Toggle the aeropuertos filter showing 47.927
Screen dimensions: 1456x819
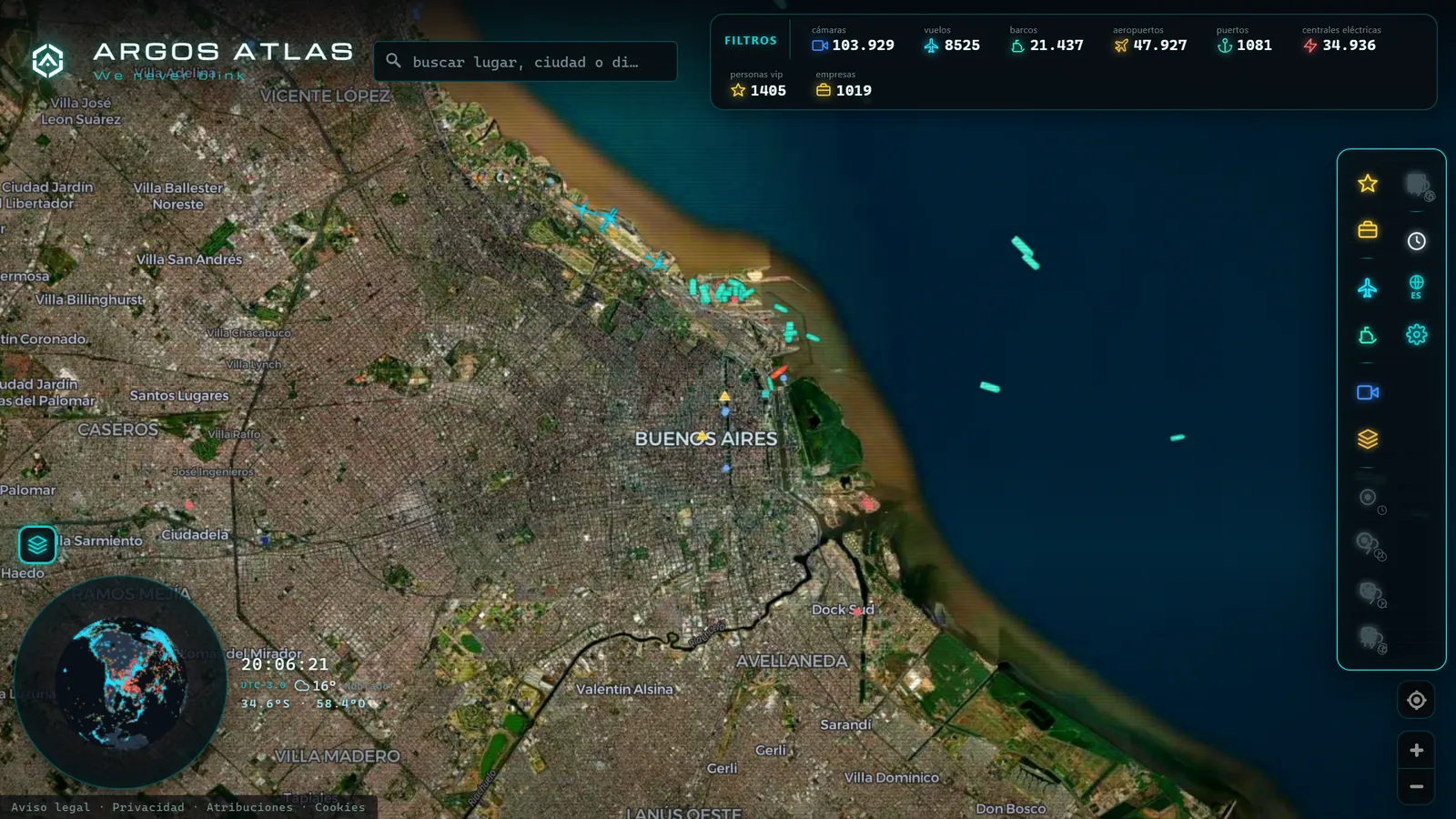[x=1150, y=39]
